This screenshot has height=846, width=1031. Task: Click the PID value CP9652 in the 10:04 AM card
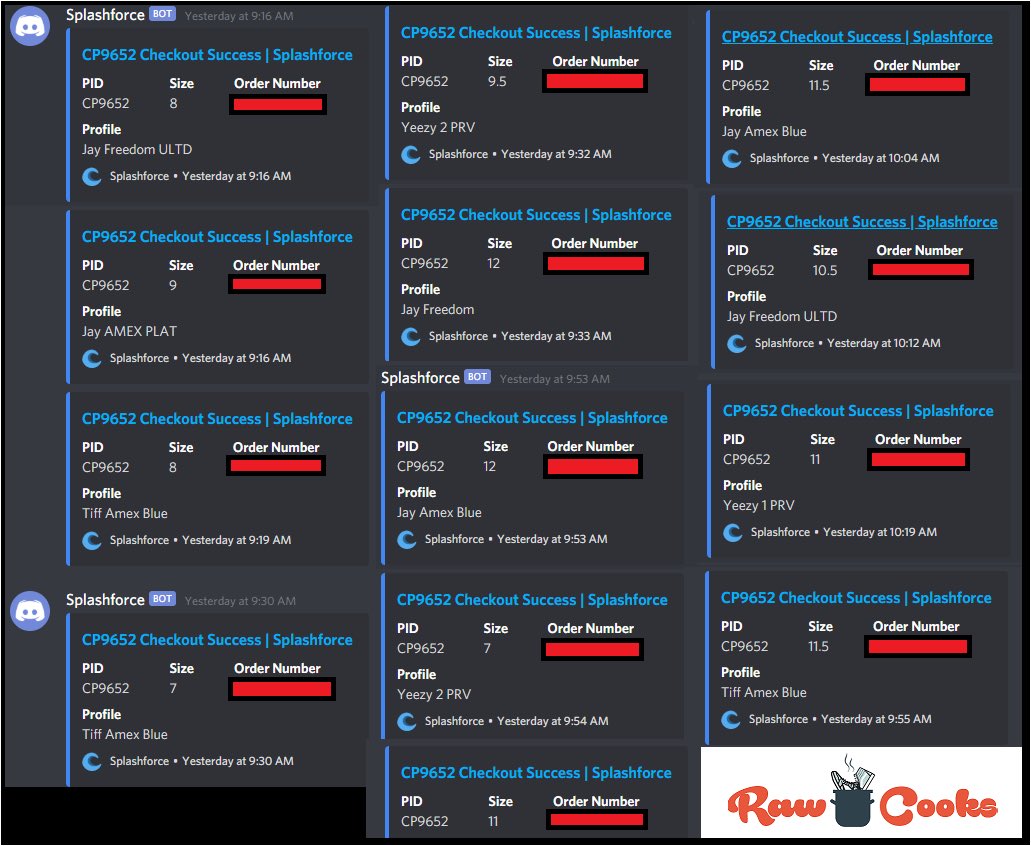pos(746,85)
